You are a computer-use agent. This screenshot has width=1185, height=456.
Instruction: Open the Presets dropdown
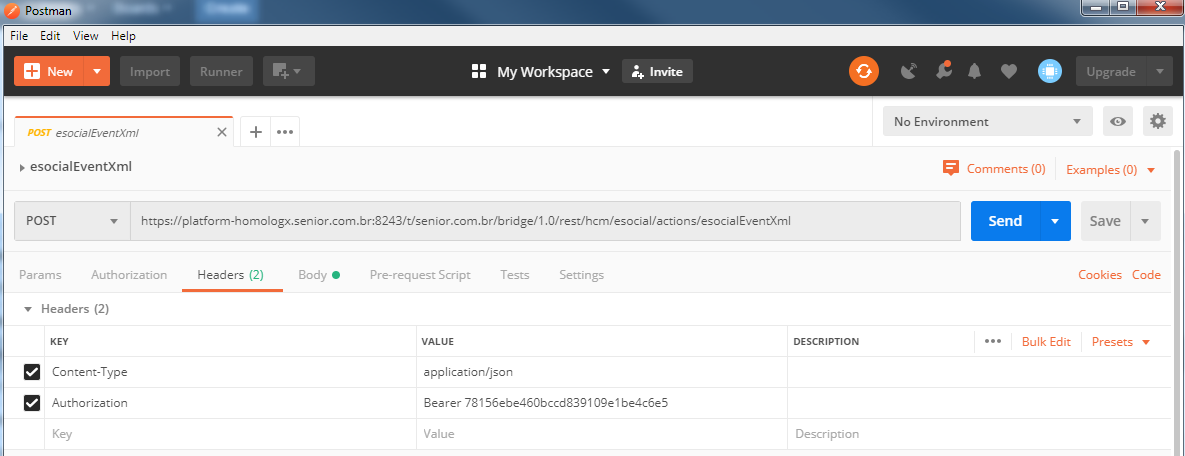tap(1121, 342)
